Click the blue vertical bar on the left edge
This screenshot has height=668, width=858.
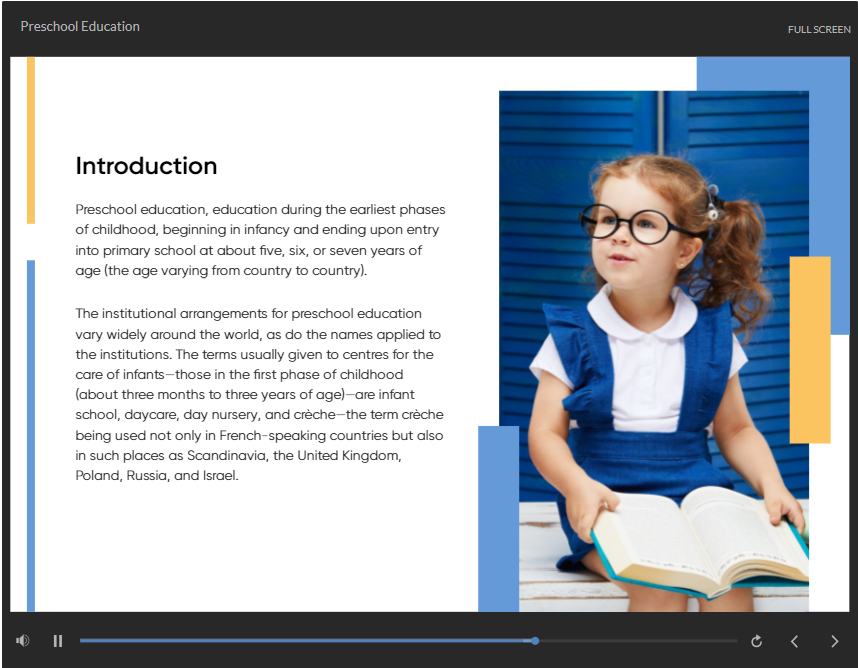[31, 435]
